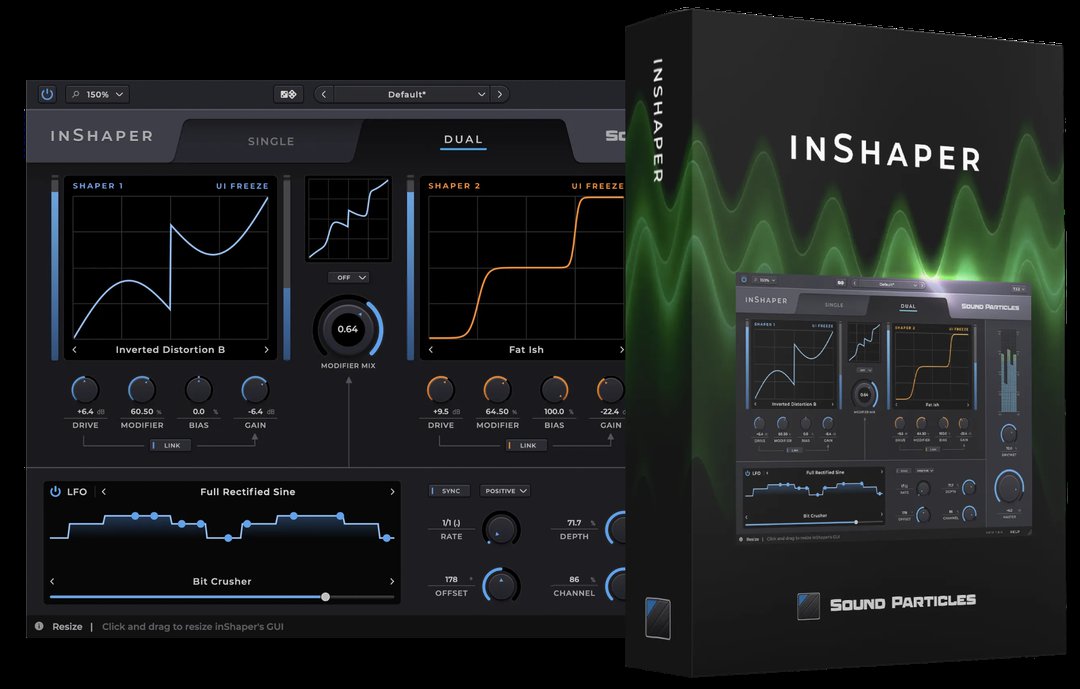1080x689 pixels.
Task: Toggle the plugin power button
Action: (x=47, y=95)
